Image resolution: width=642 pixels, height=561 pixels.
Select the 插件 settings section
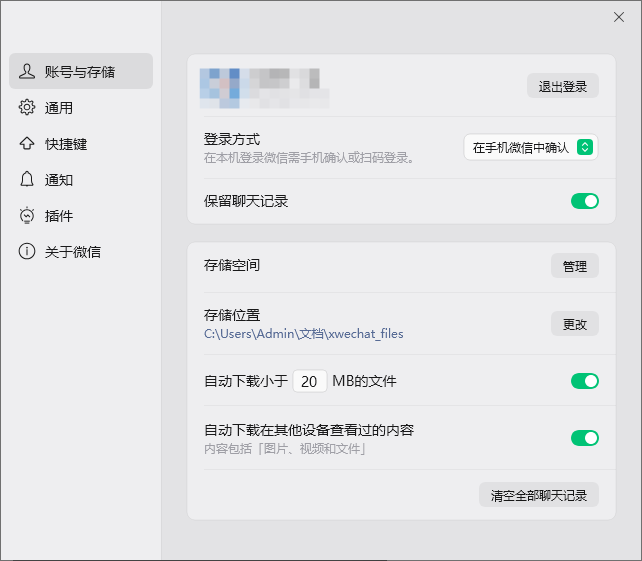[x=81, y=215]
